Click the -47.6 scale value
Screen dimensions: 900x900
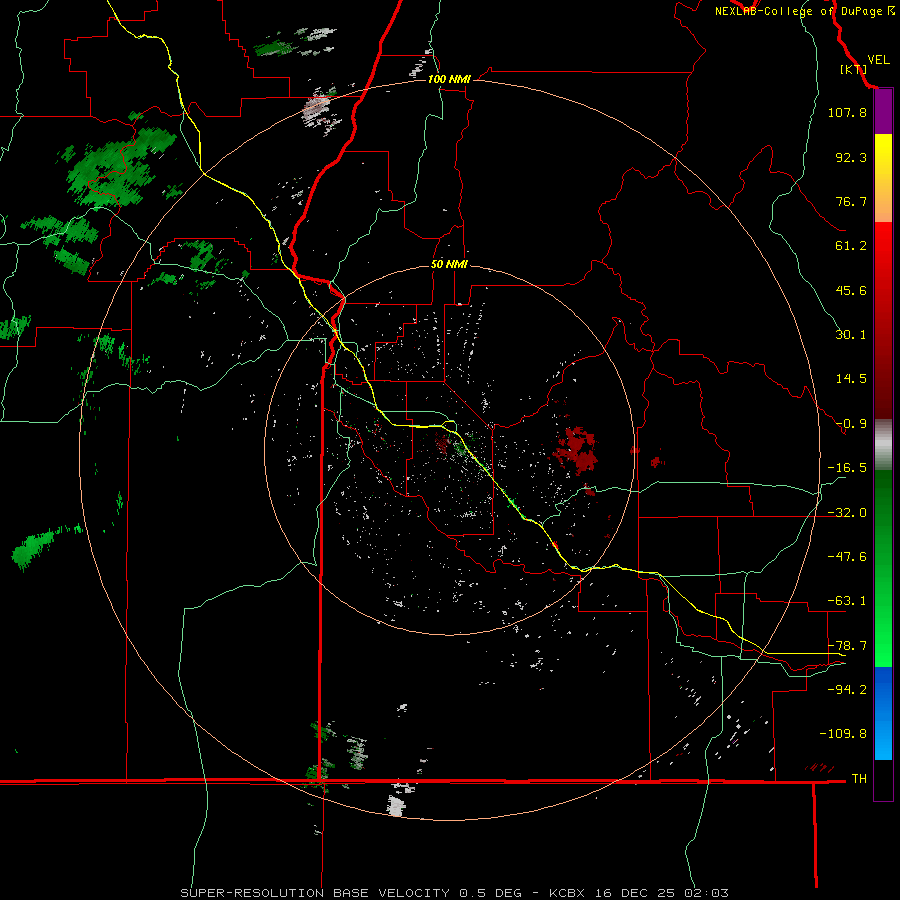[847, 557]
